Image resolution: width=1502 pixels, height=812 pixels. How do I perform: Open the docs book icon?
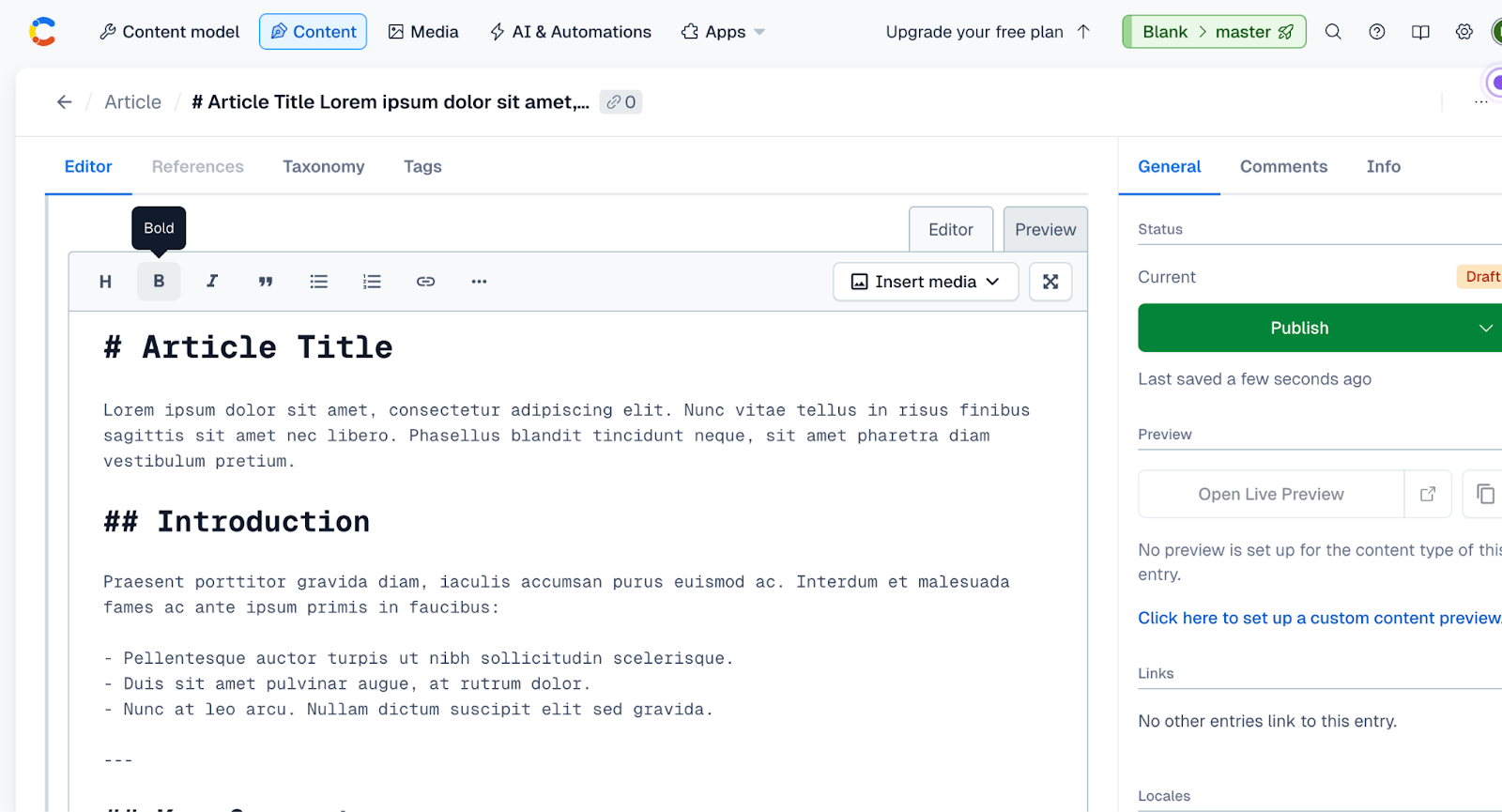tap(1420, 32)
